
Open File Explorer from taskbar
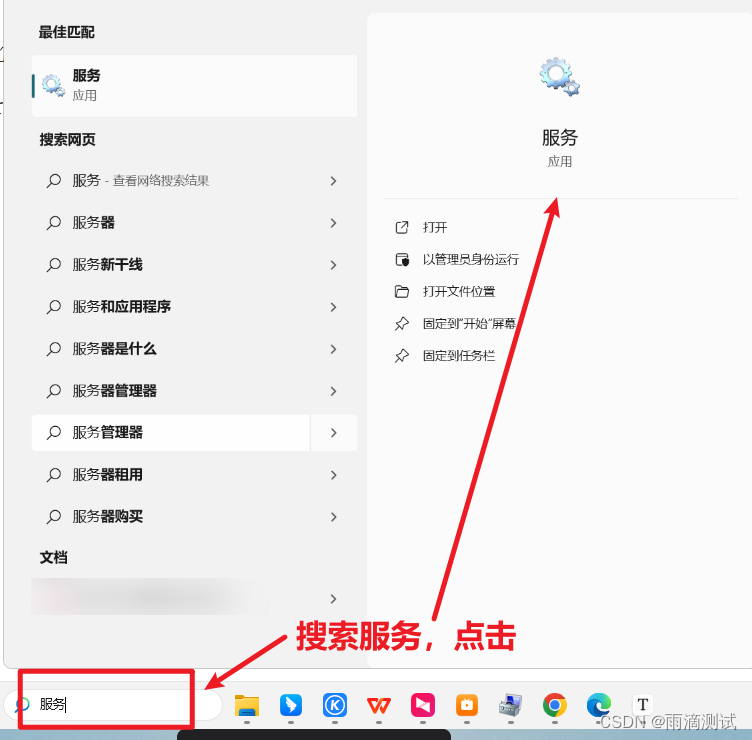click(x=247, y=705)
